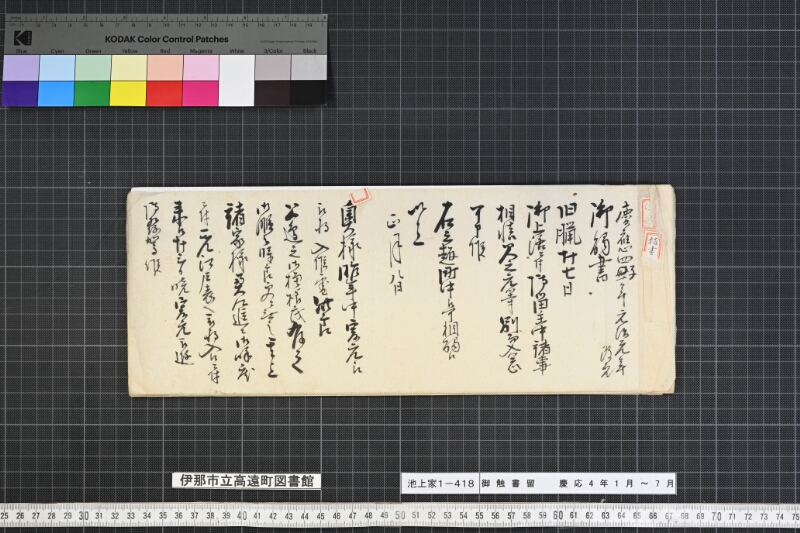The width and height of the screenshot is (800, 533).
Task: Select the vivid magenta color patch
Action: click(200, 93)
